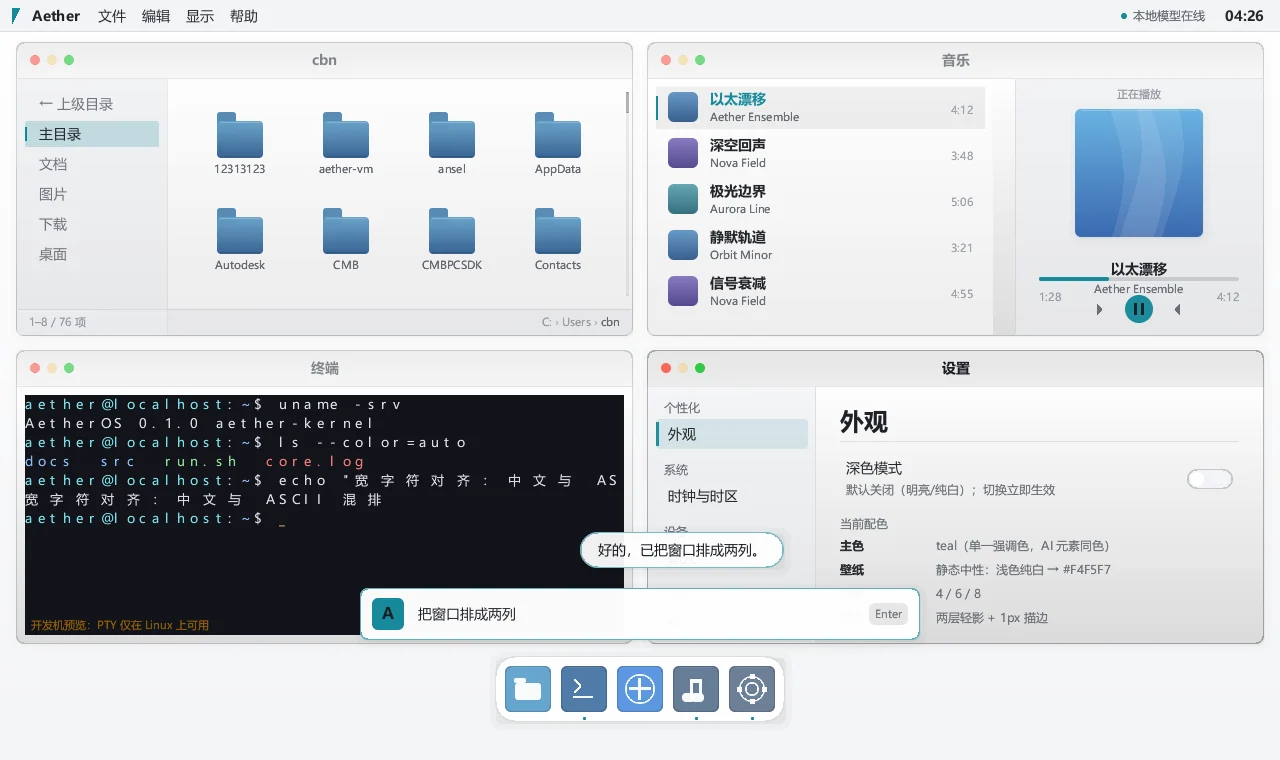Select 桌面 in the file sidebar
The width and height of the screenshot is (1280, 760).
click(92, 254)
